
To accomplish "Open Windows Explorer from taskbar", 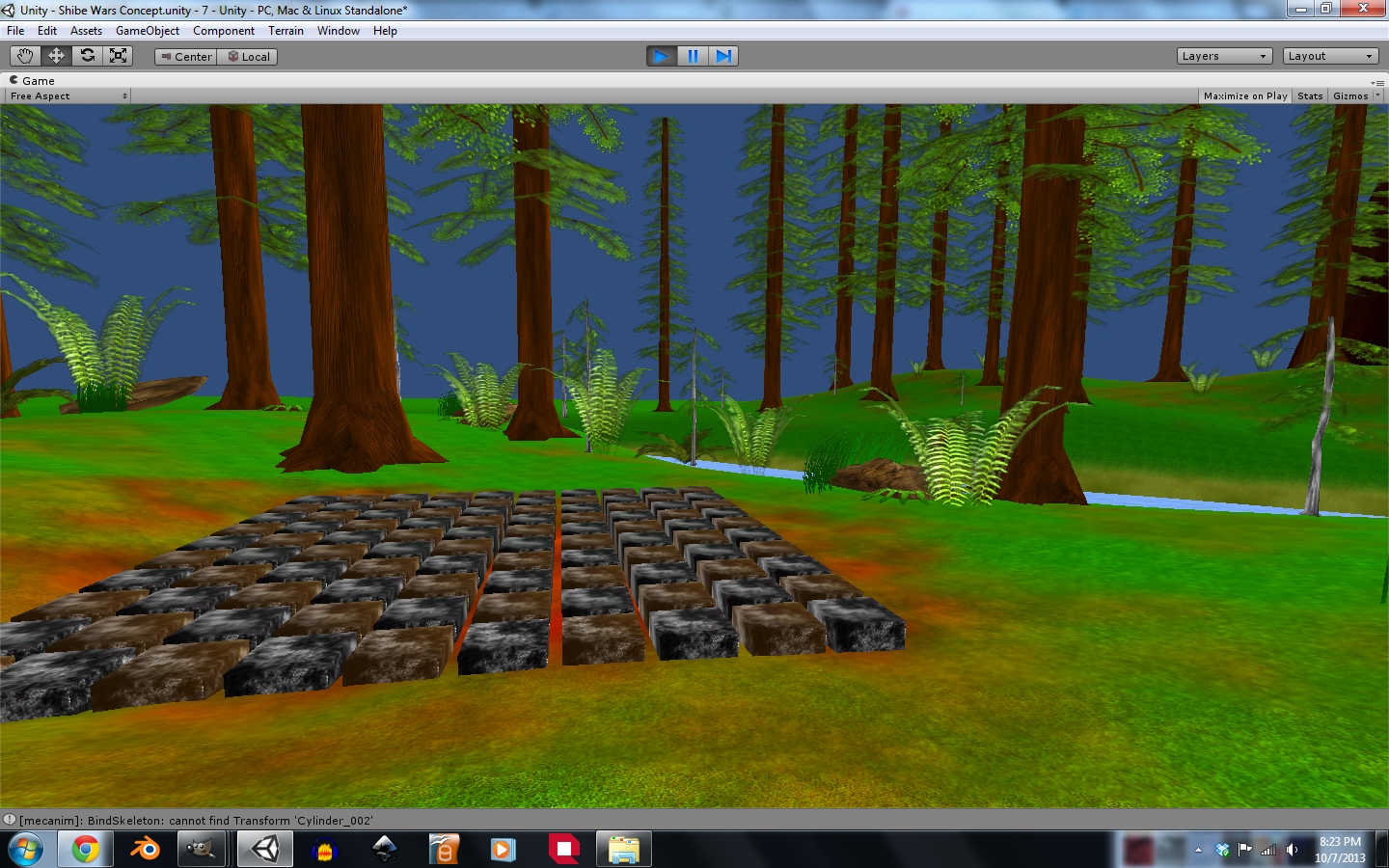I will pos(624,850).
